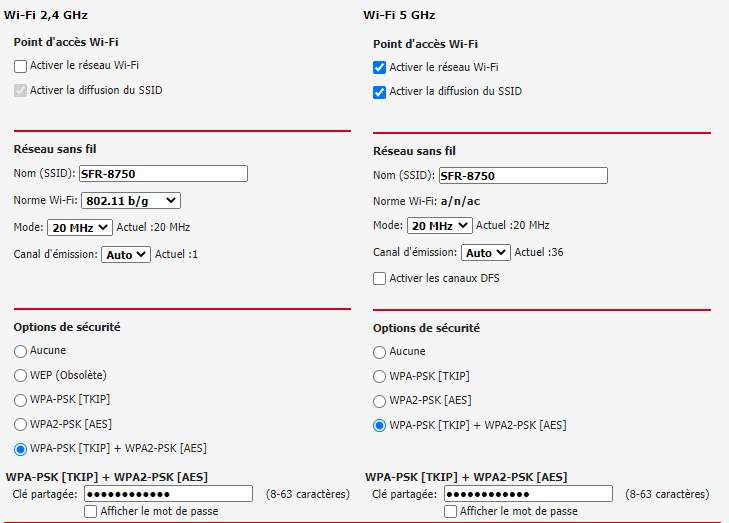Open 2,4 GHz Mode 20 MHz dropdown
This screenshot has width=729, height=523.
coord(80,228)
